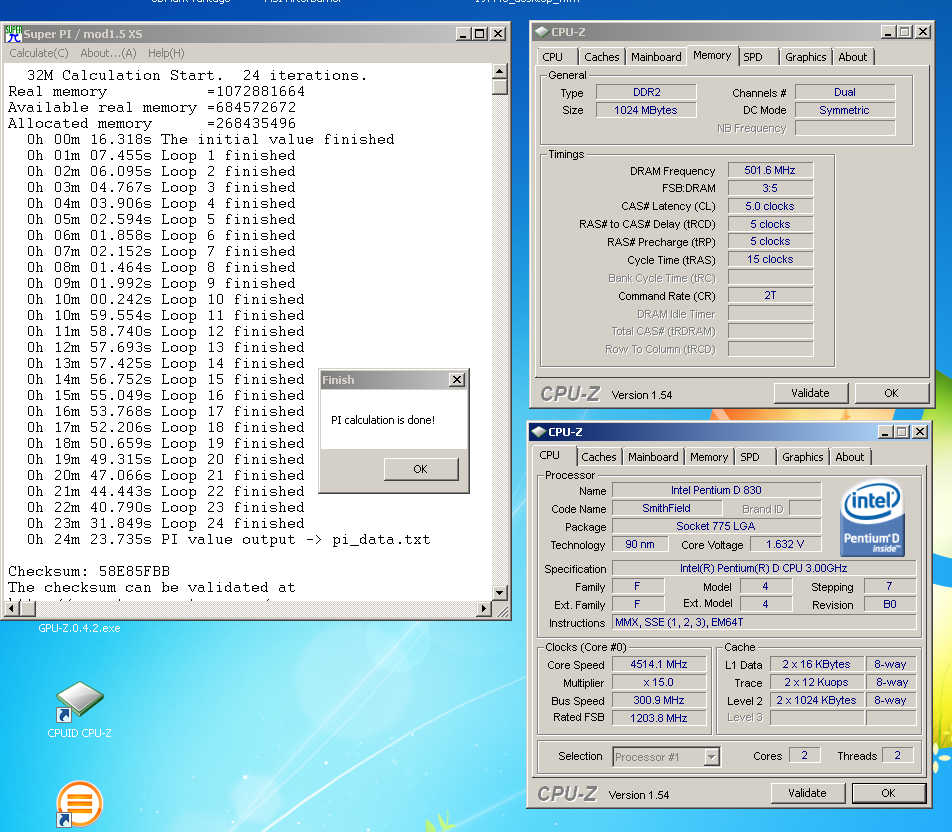Click the Revision value B0
This screenshot has width=952, height=832.
tap(889, 604)
